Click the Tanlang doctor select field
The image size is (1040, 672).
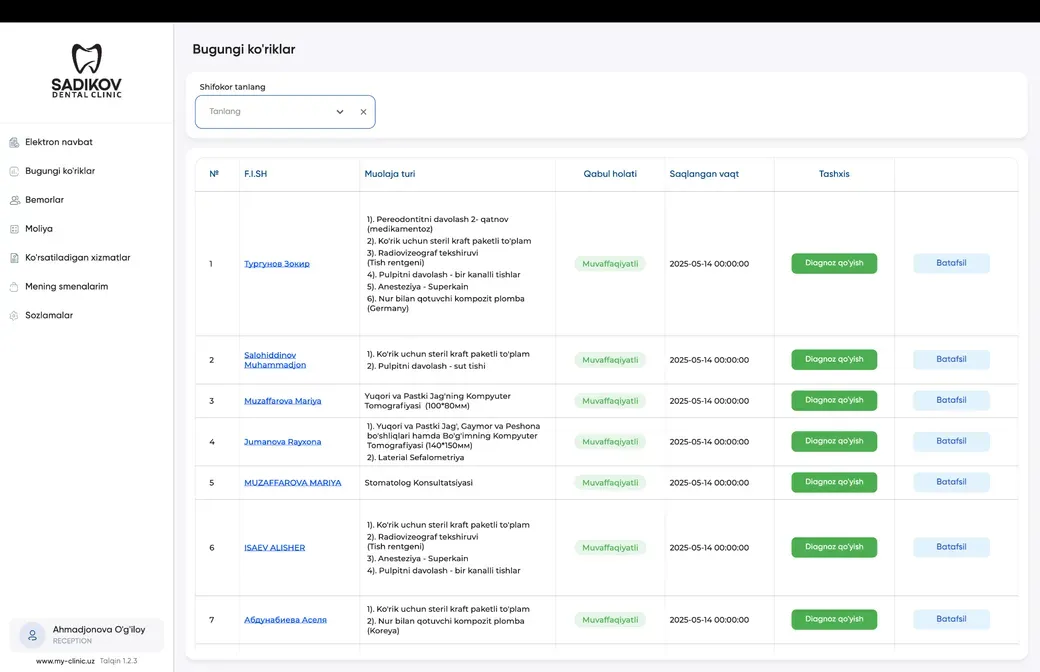(x=285, y=112)
